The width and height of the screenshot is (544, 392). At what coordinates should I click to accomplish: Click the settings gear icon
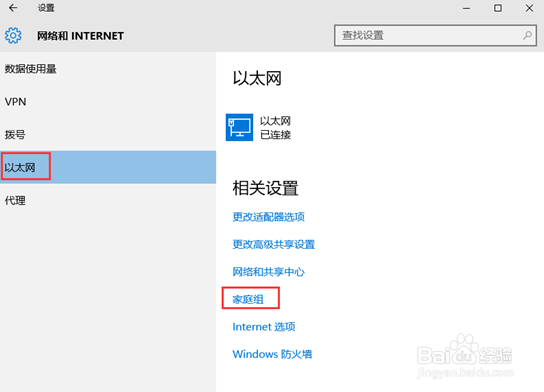(13, 35)
